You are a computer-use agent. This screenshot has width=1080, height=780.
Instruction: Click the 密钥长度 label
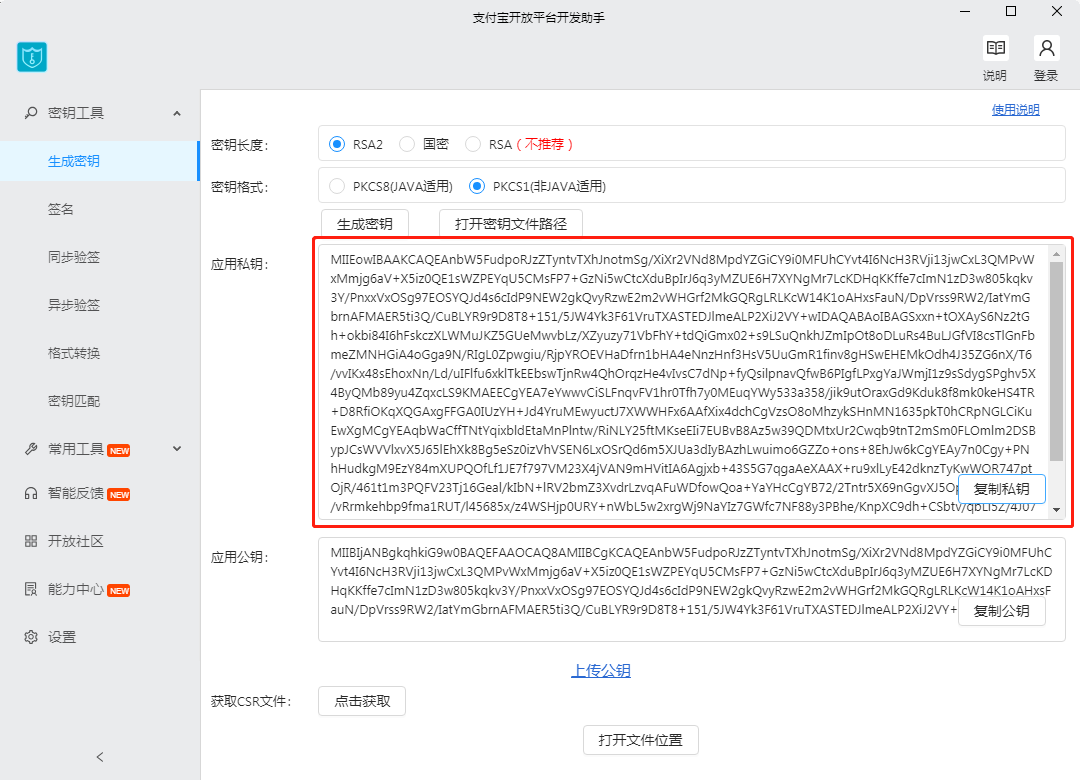(x=239, y=145)
